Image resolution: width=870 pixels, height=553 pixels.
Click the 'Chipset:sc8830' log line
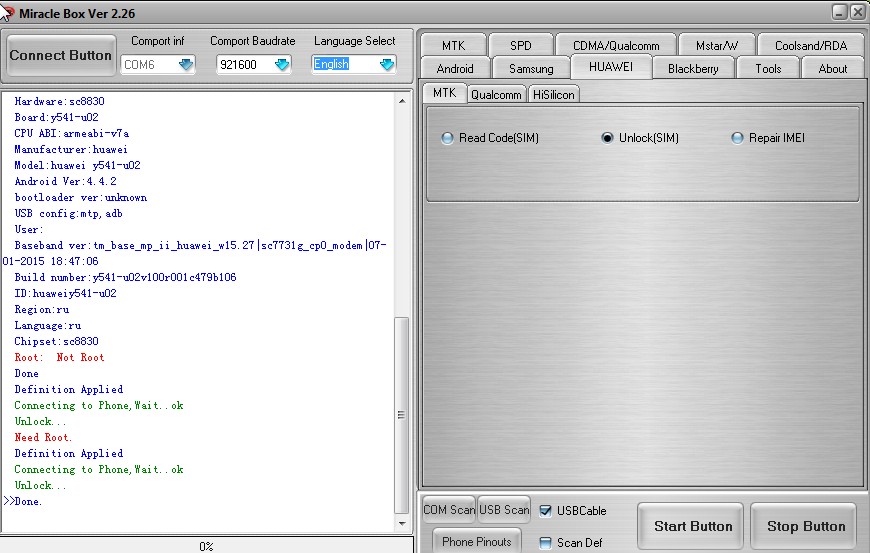(x=57, y=342)
